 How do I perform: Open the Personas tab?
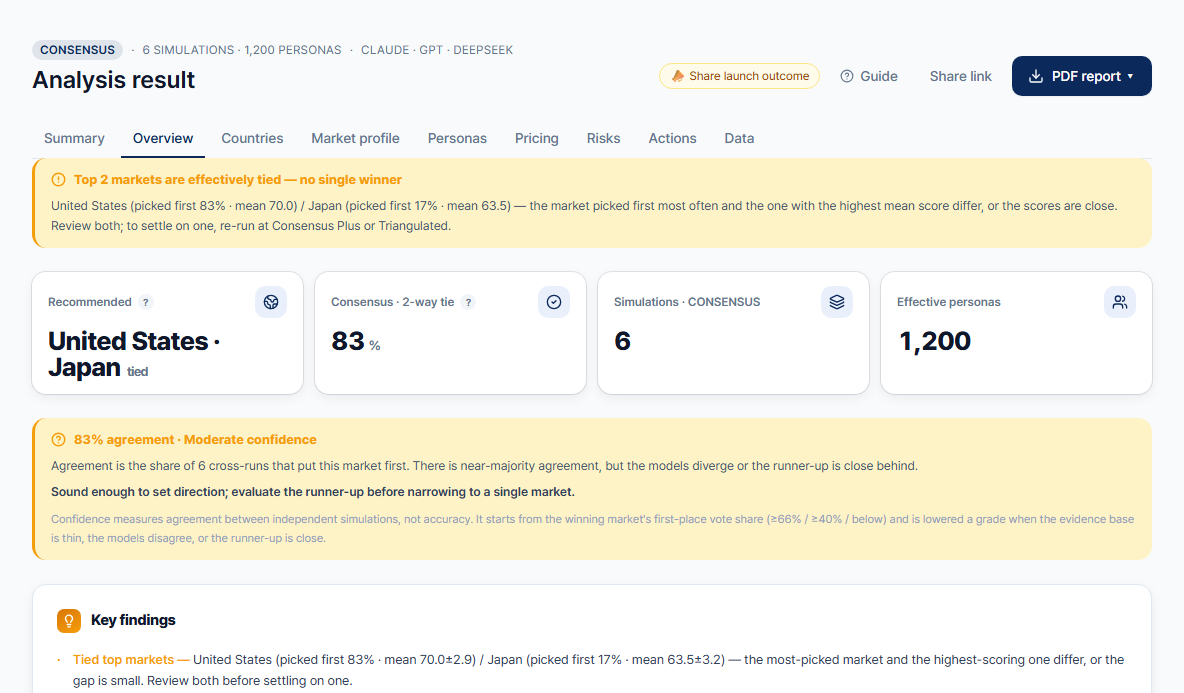pyautogui.click(x=457, y=138)
